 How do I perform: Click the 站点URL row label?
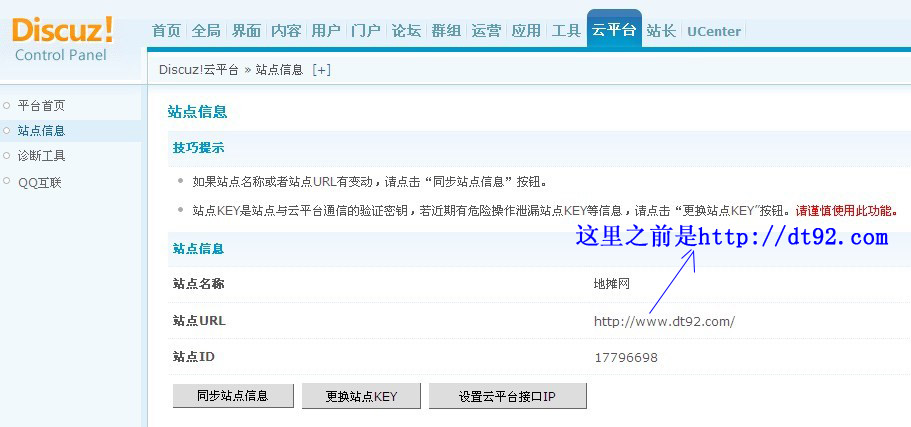pos(199,321)
